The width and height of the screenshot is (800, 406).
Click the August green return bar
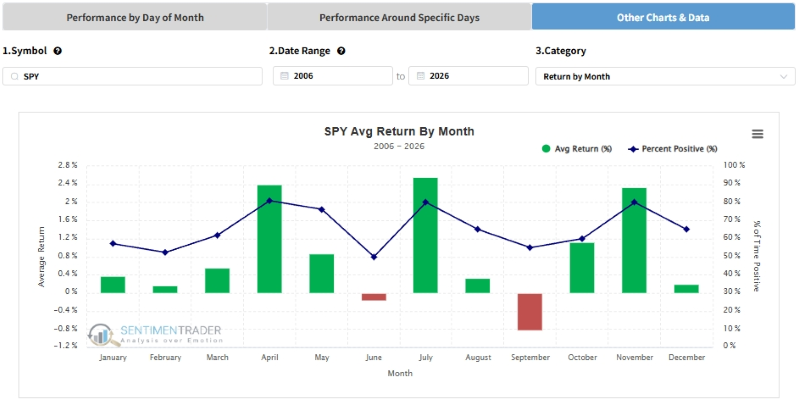[x=478, y=286]
